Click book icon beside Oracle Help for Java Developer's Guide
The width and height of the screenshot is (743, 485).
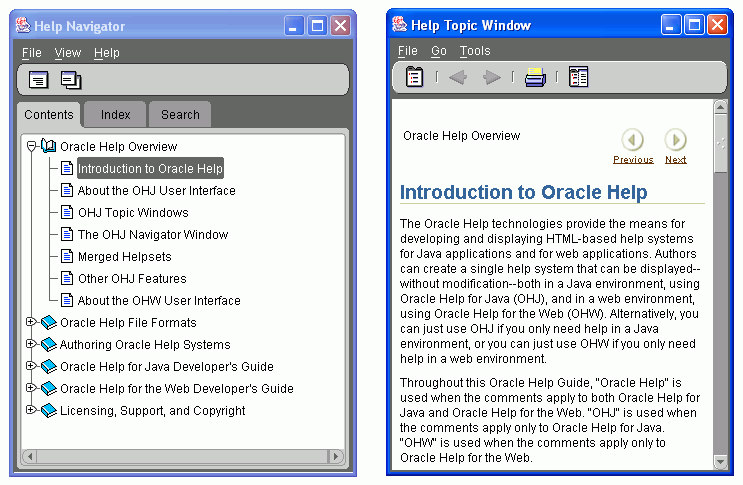click(49, 367)
